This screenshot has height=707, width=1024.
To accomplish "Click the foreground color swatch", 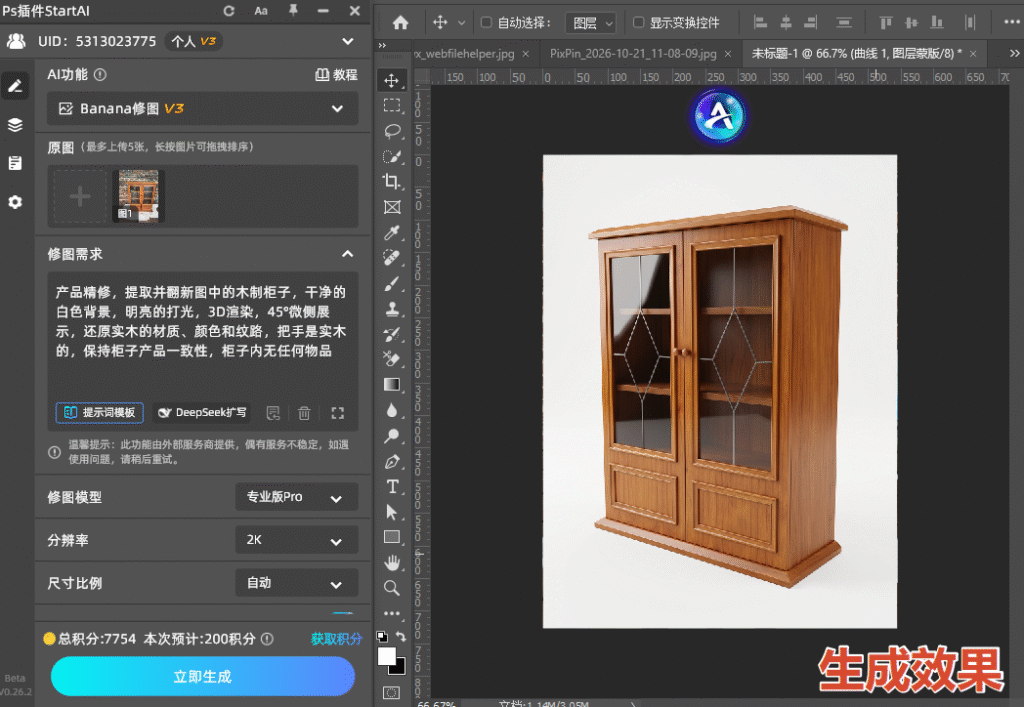I will pyautogui.click(x=387, y=656).
